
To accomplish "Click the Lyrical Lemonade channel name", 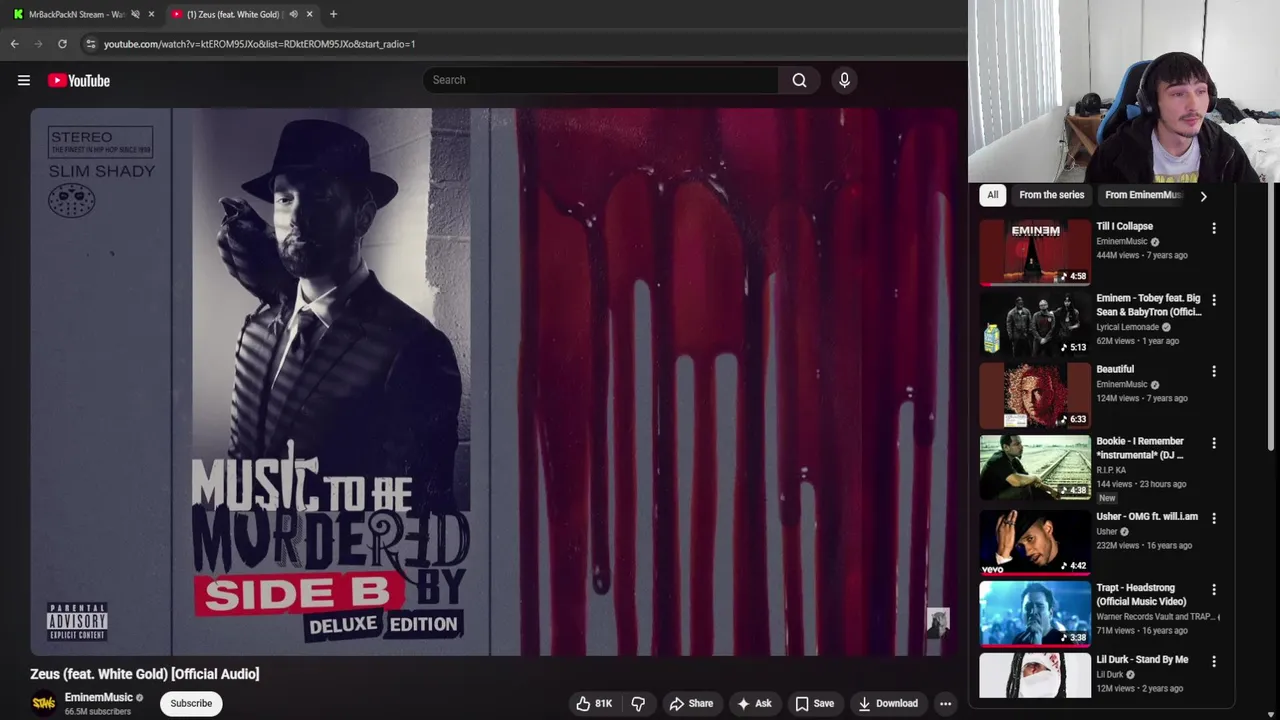I will (1127, 327).
